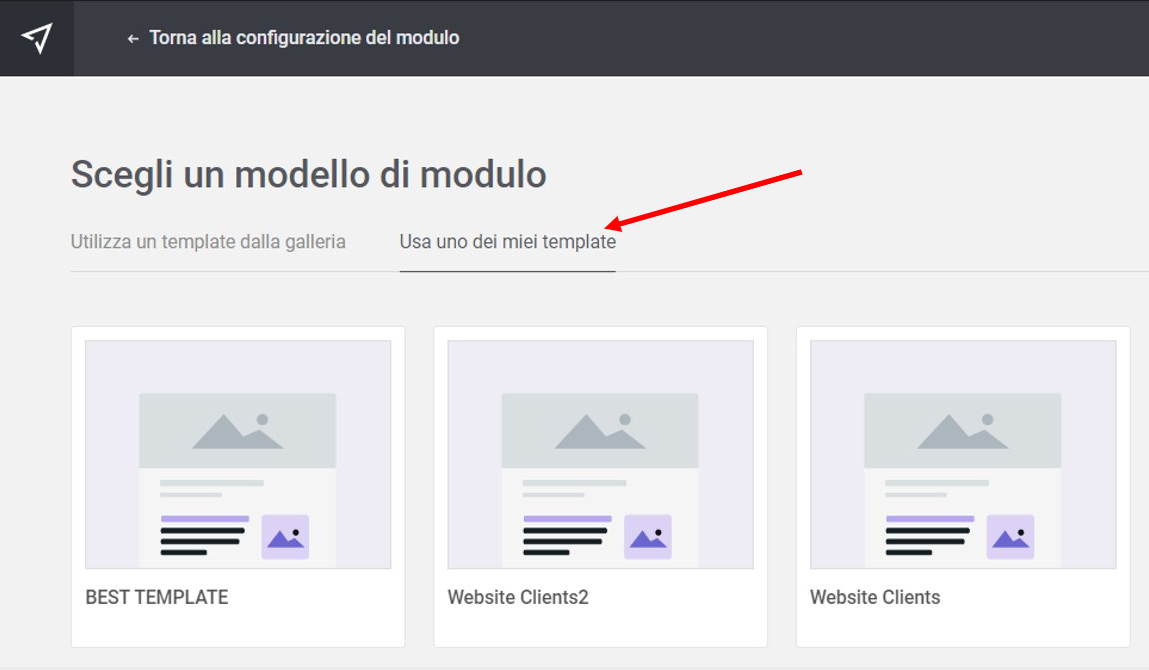Click the text lines graphic in BEST TEMPLATE preview
Screen dimensions: 1149x670
pyautogui.click(x=204, y=536)
